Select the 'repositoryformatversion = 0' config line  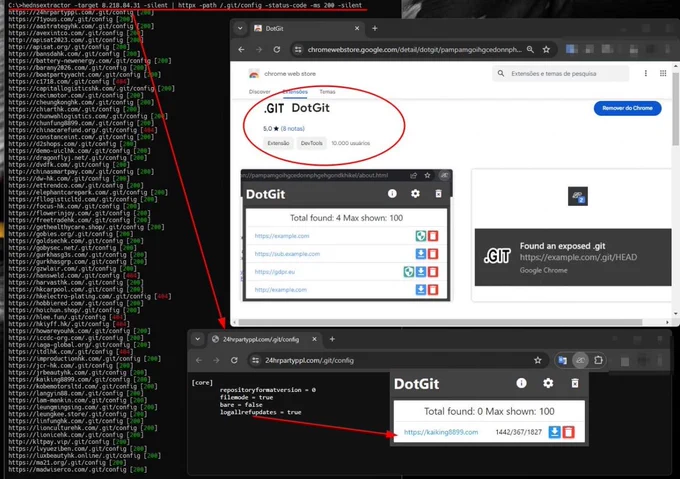268,390
